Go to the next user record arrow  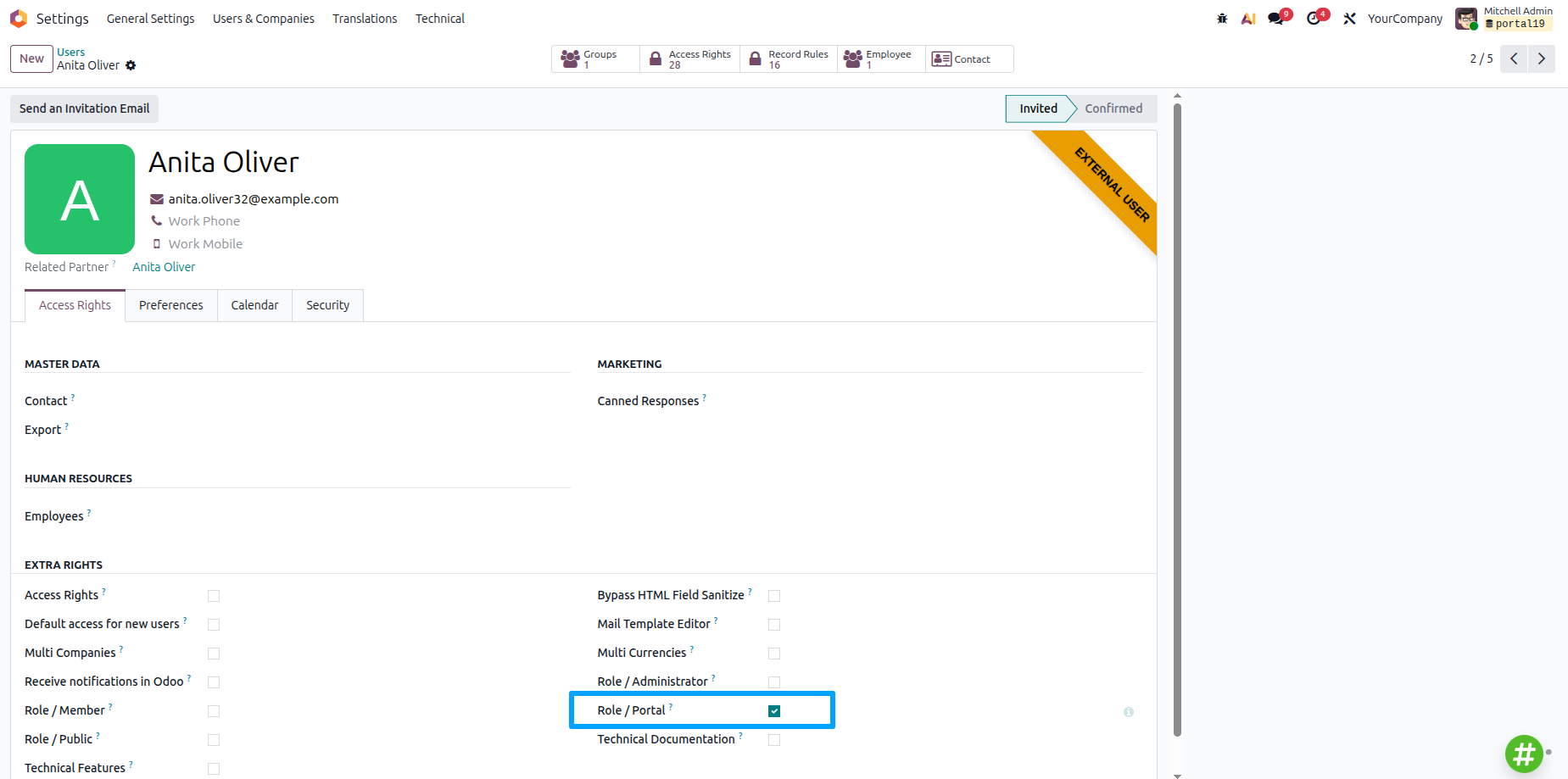click(x=1542, y=58)
